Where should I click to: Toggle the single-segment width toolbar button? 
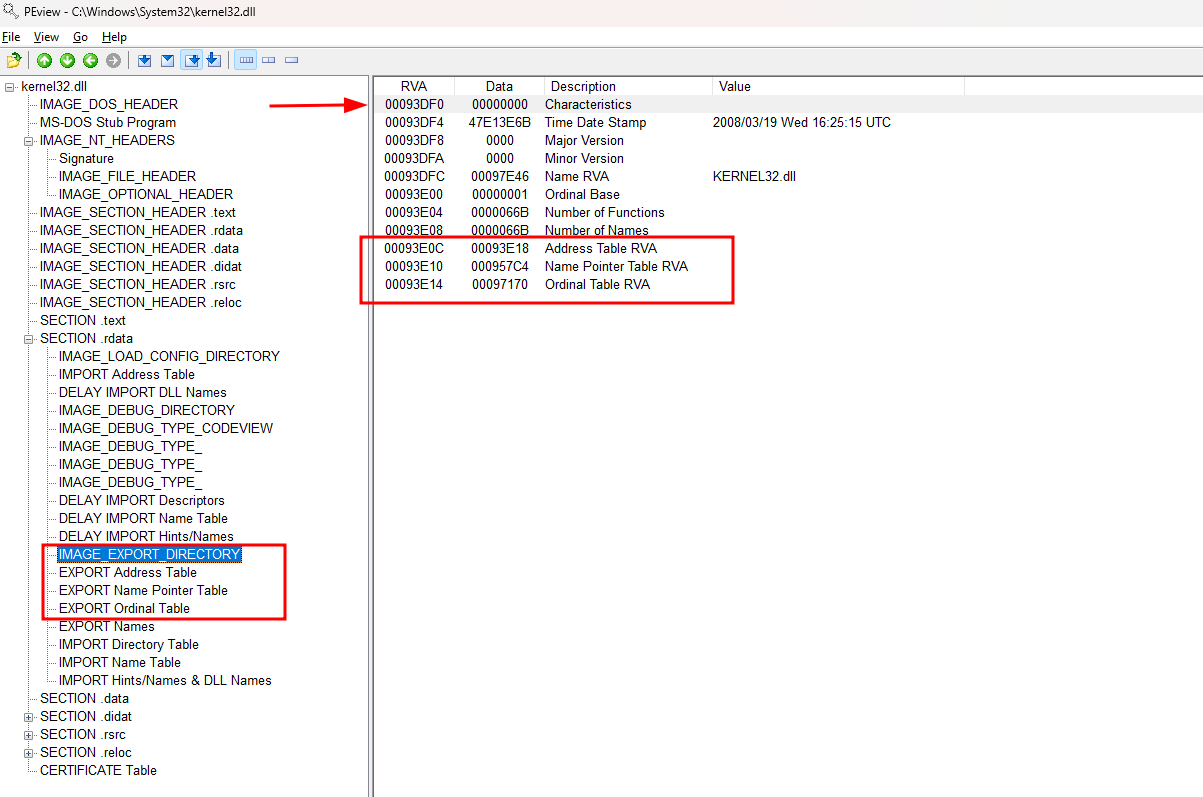(292, 61)
